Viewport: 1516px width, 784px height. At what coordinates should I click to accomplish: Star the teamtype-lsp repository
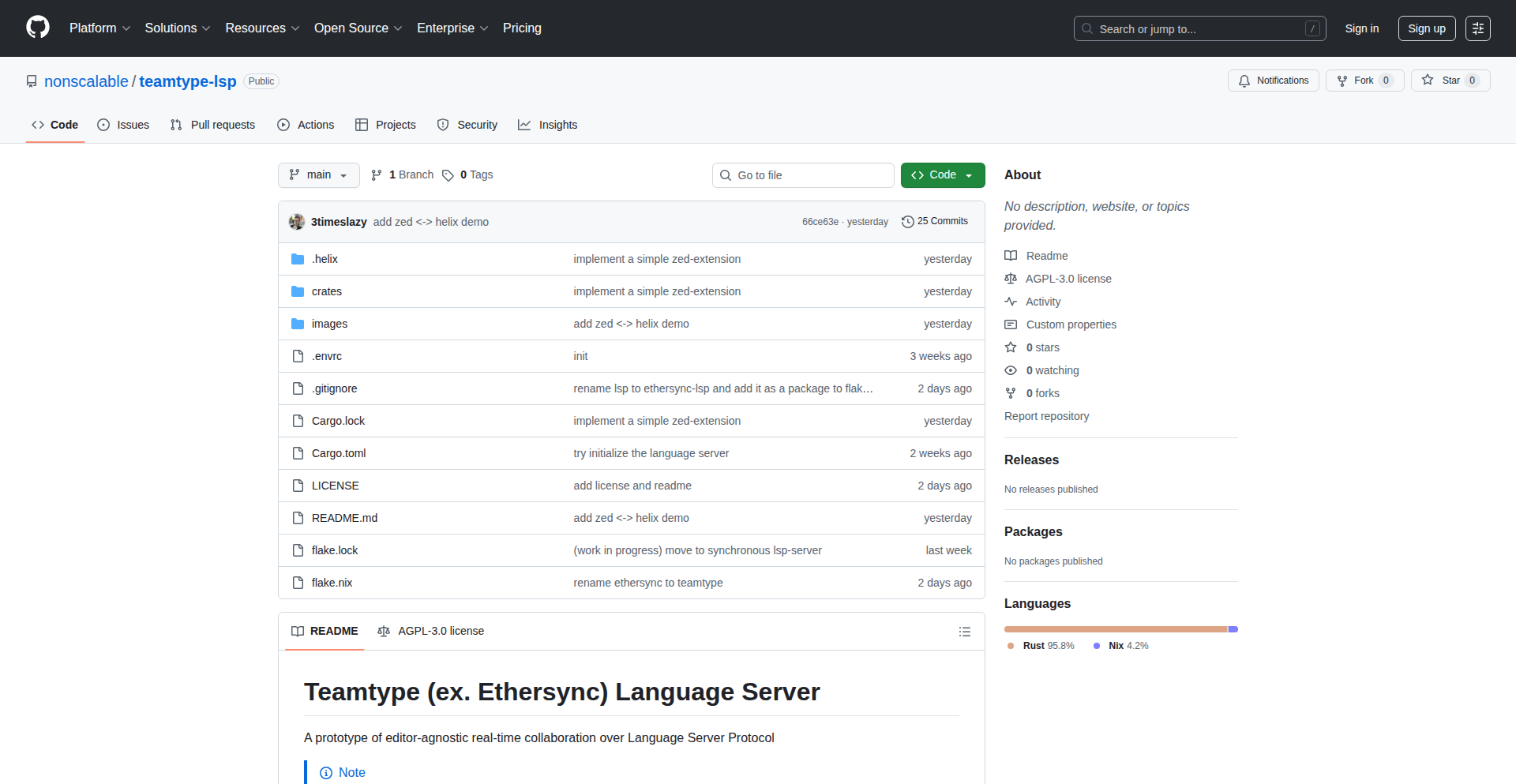(1450, 80)
